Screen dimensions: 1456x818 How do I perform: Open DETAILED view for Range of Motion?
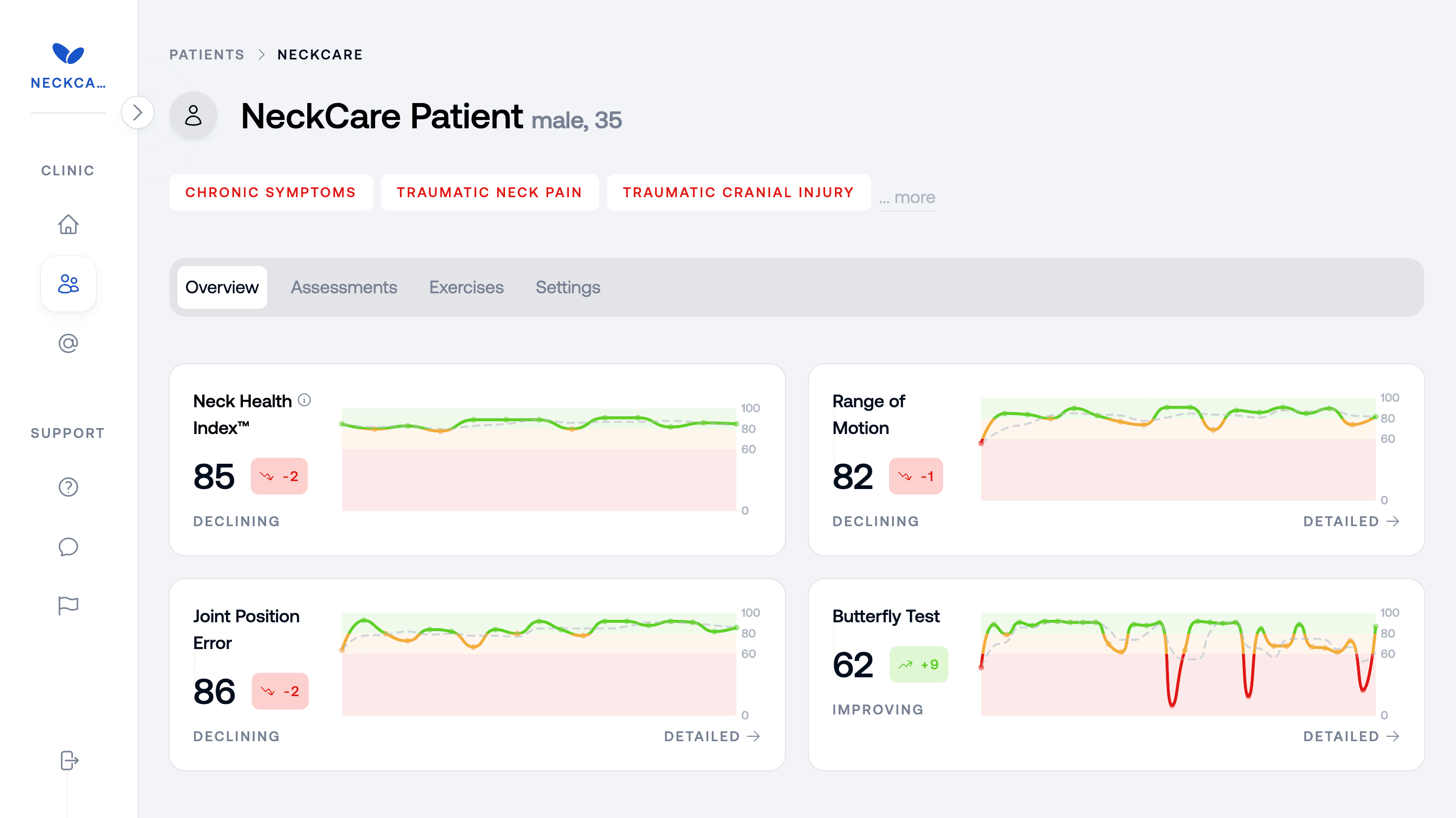(1350, 521)
